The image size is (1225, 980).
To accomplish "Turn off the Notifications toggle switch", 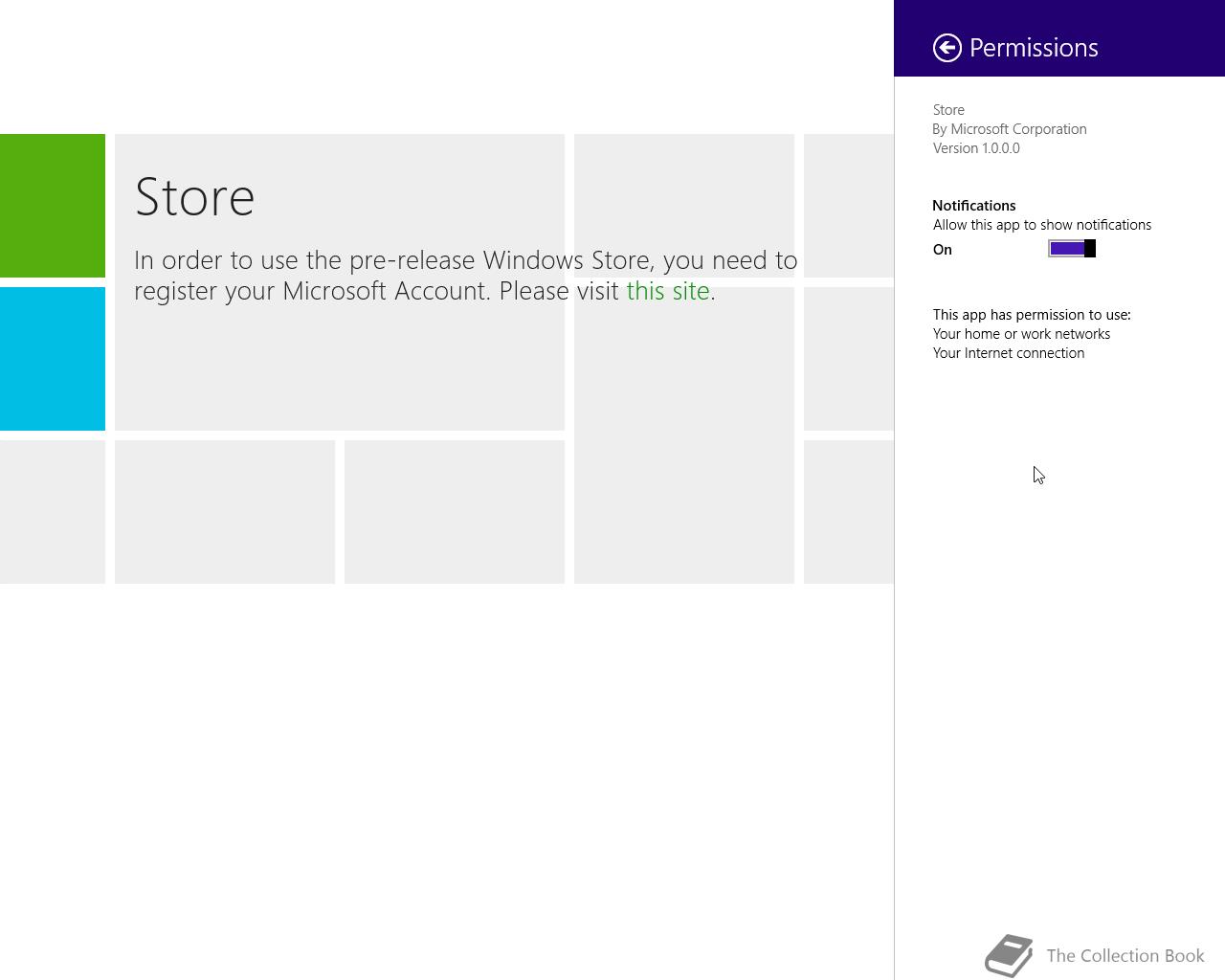I will 1071,249.
